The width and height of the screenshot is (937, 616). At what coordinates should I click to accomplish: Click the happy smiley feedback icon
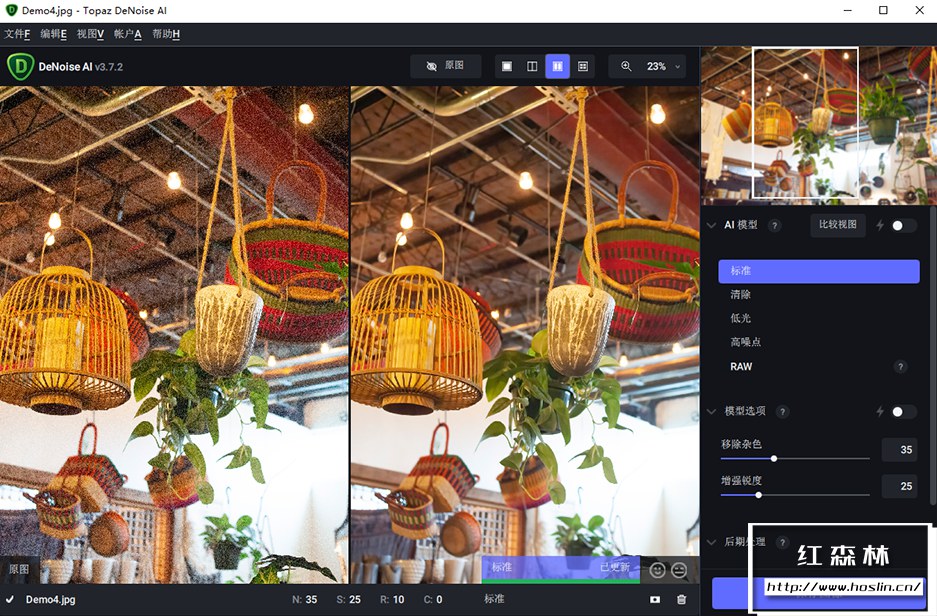tap(657, 569)
